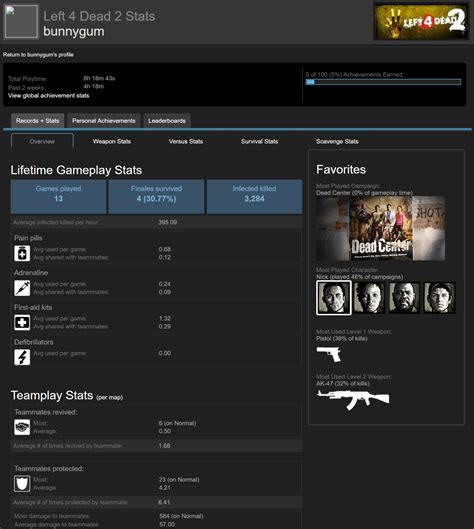This screenshot has width=474, height=529.
Task: Click the Total Playtime value 8h 18m 43s
Action: tap(99, 78)
